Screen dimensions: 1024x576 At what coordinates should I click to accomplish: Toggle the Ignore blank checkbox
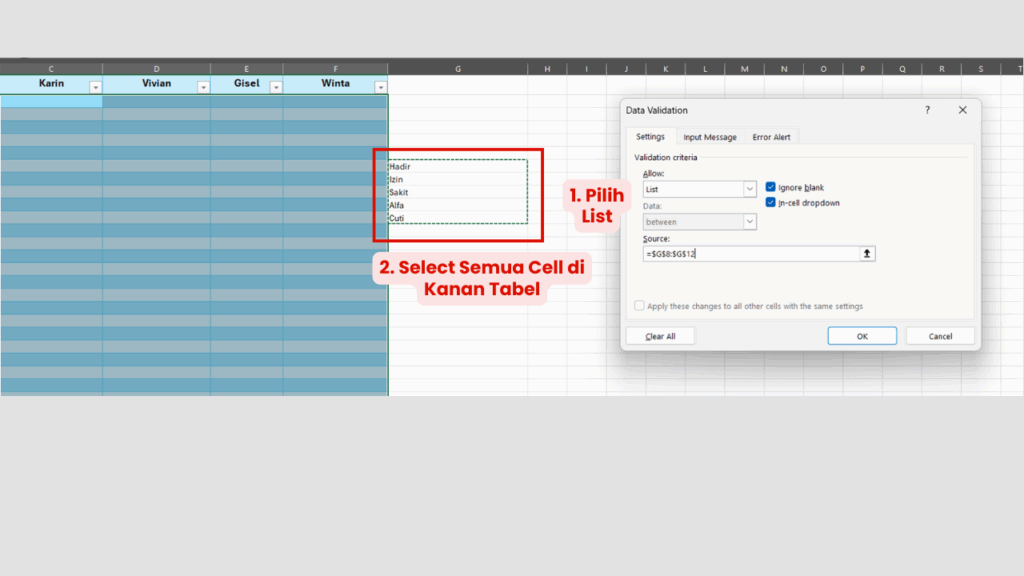tap(770, 187)
